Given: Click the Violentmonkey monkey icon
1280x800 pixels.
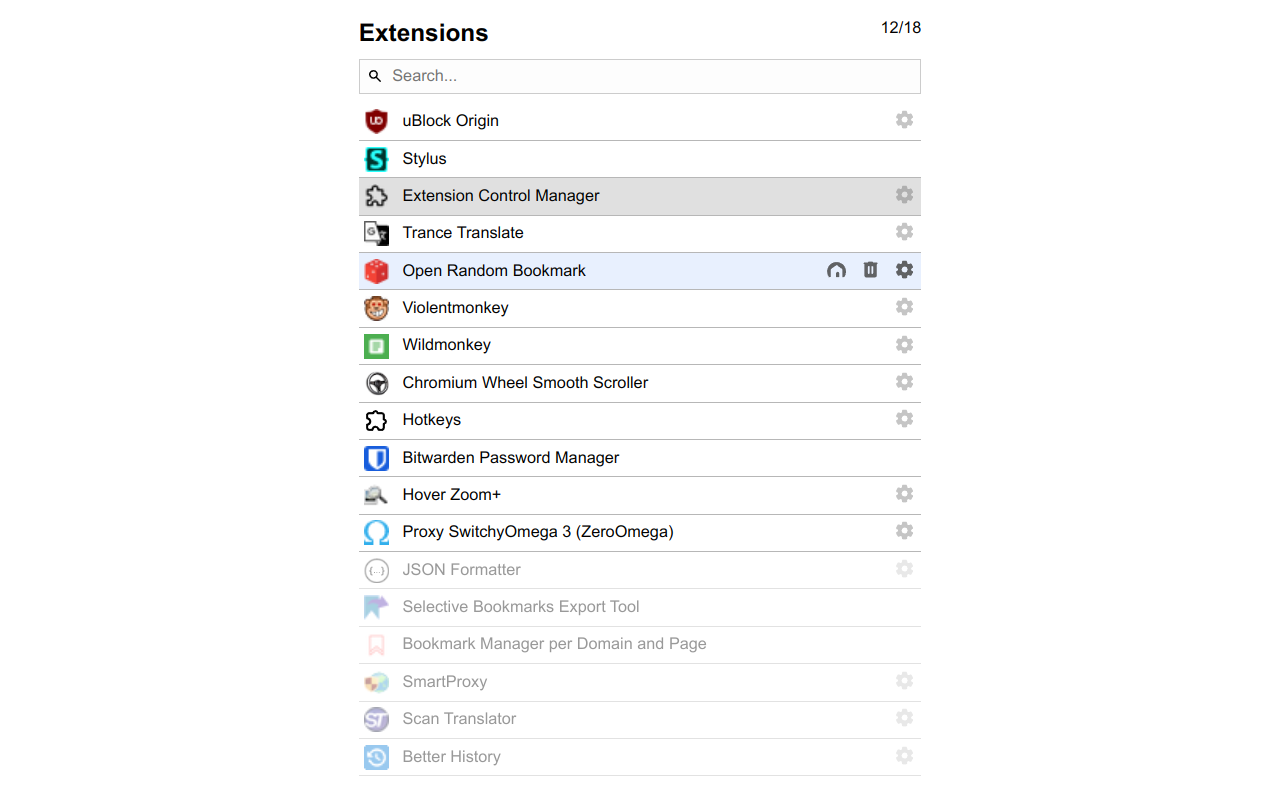Looking at the screenshot, I should [x=376, y=308].
